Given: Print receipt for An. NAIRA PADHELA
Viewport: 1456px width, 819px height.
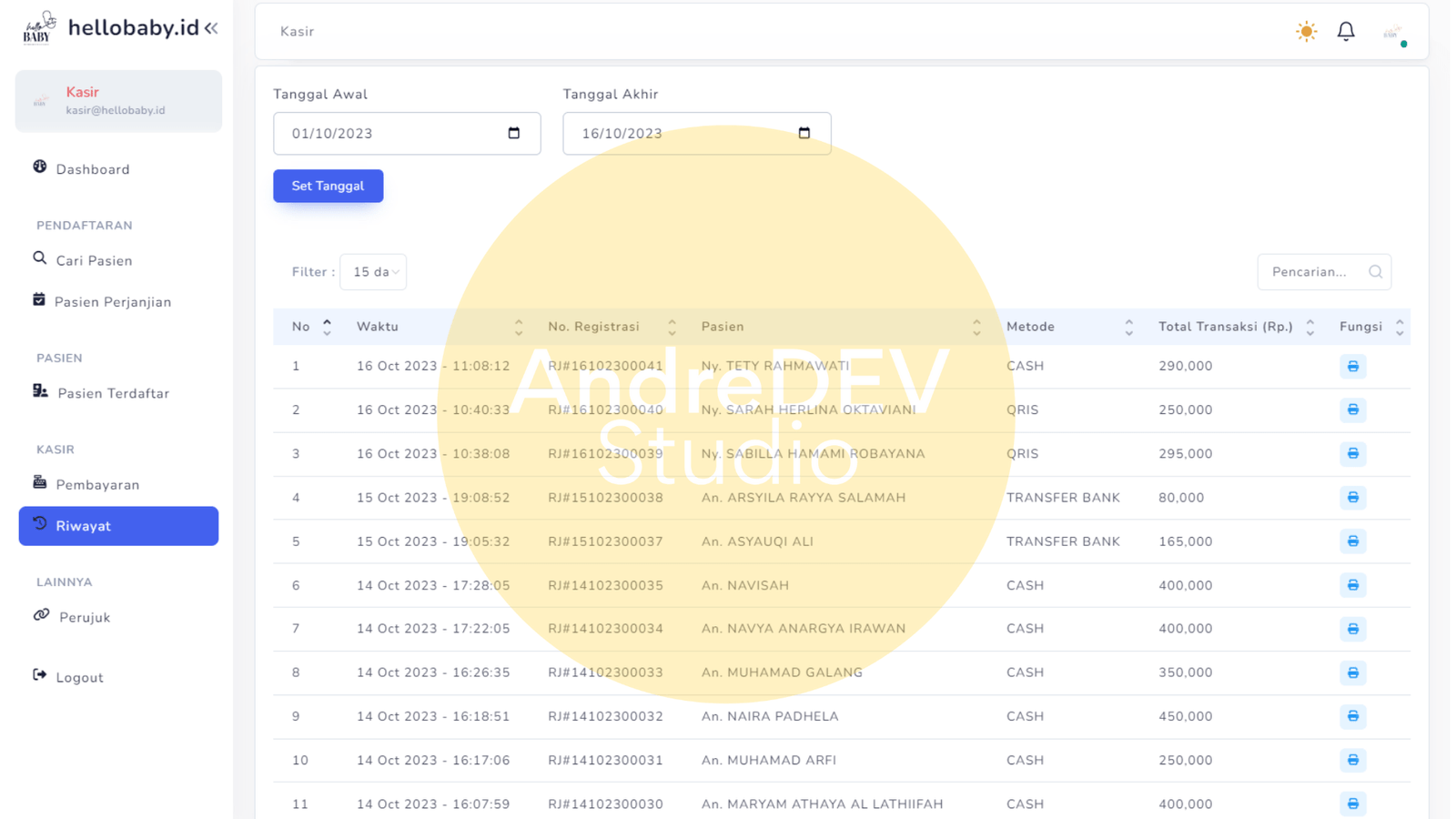Looking at the screenshot, I should pyautogui.click(x=1352, y=716).
